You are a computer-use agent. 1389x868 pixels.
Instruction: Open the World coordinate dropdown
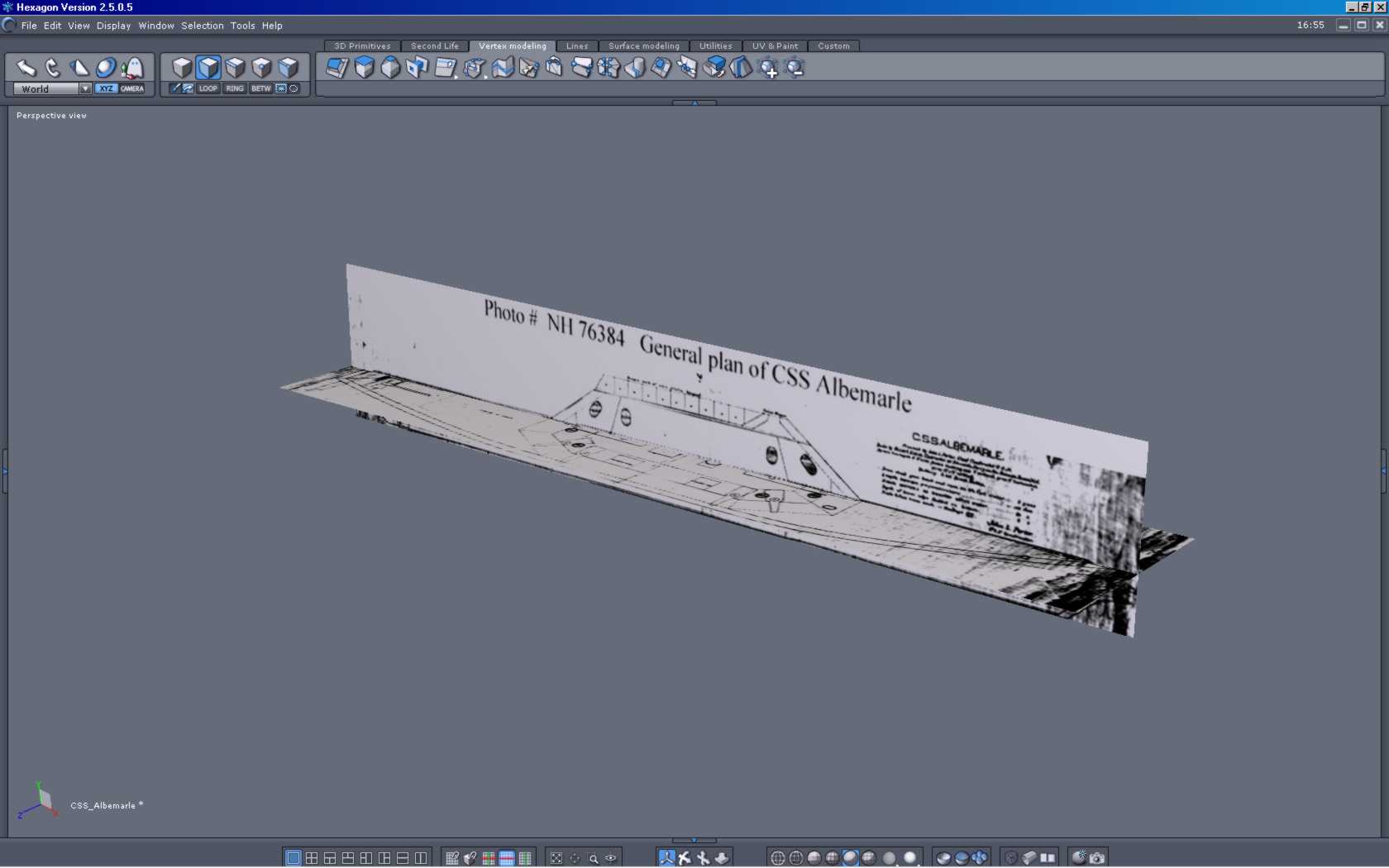(52, 88)
